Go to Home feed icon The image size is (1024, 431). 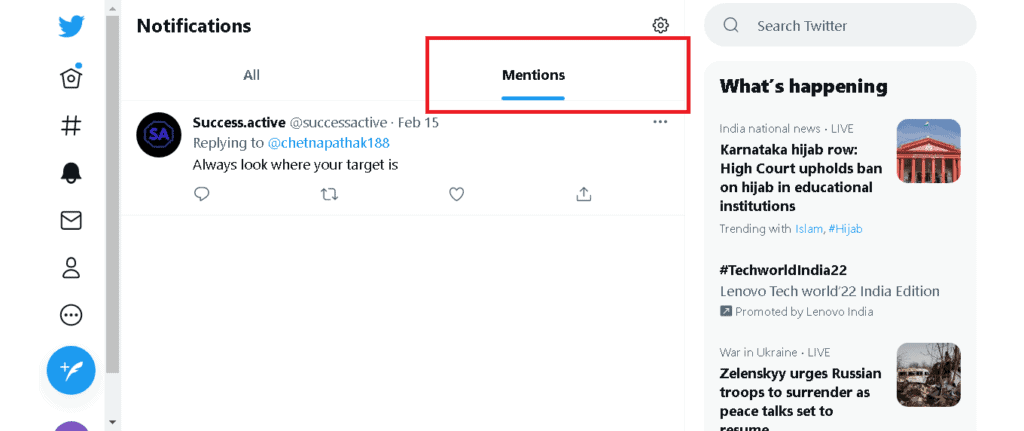pyautogui.click(x=71, y=76)
